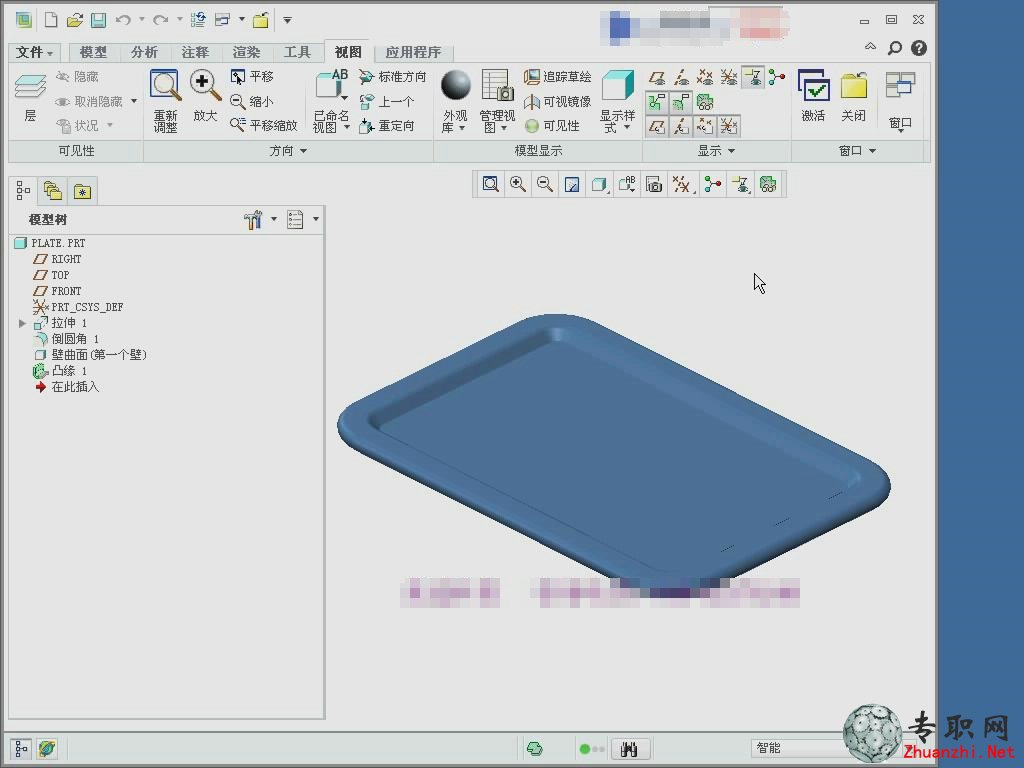This screenshot has height=768, width=1024.
Task: Open the 取消隐藏 dropdown arrow
Action: pyautogui.click(x=134, y=101)
